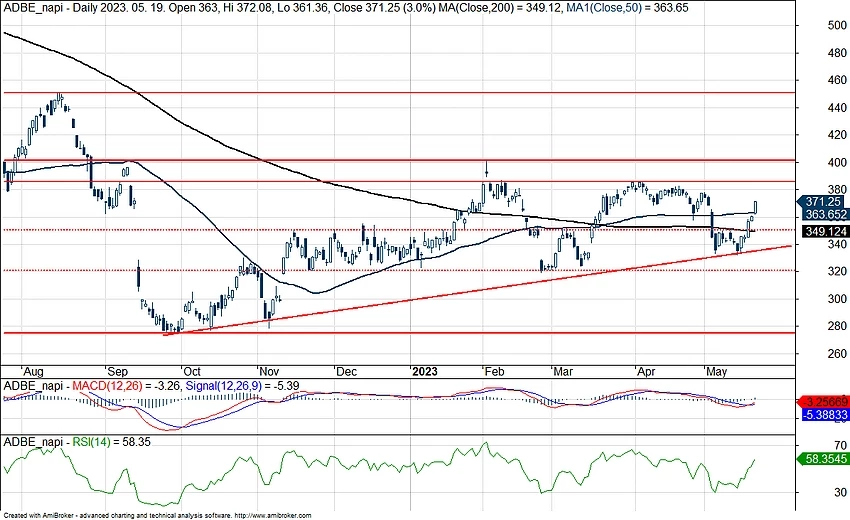Click the 'Feb' month label on time axis
This screenshot has height=520, width=850.
click(x=494, y=371)
